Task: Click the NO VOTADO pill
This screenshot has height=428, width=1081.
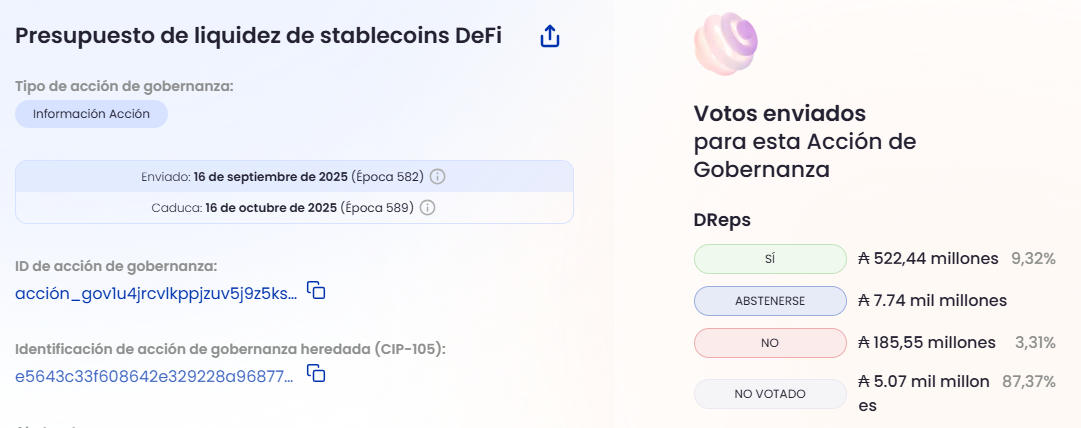Action: click(x=769, y=394)
